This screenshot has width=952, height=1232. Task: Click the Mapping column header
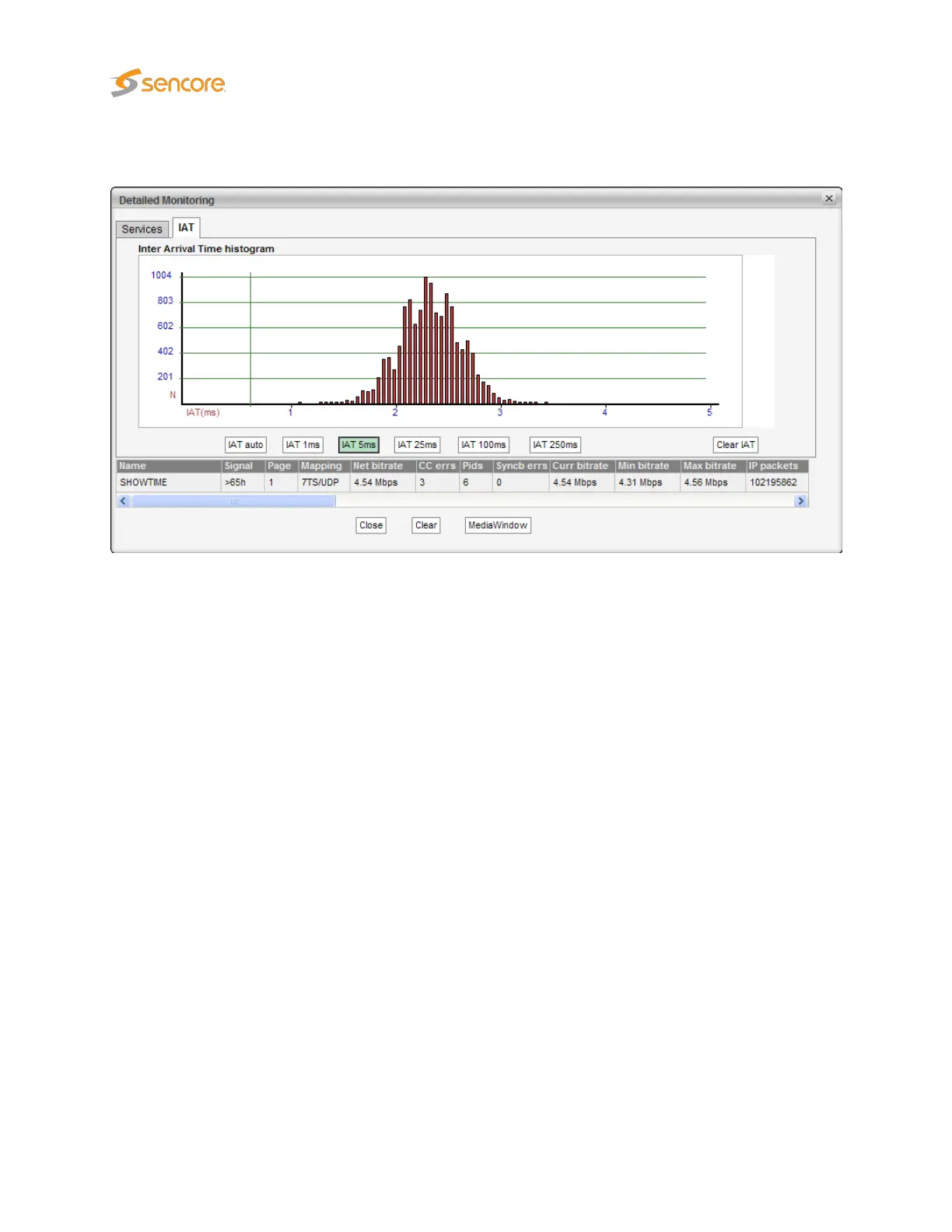(324, 467)
